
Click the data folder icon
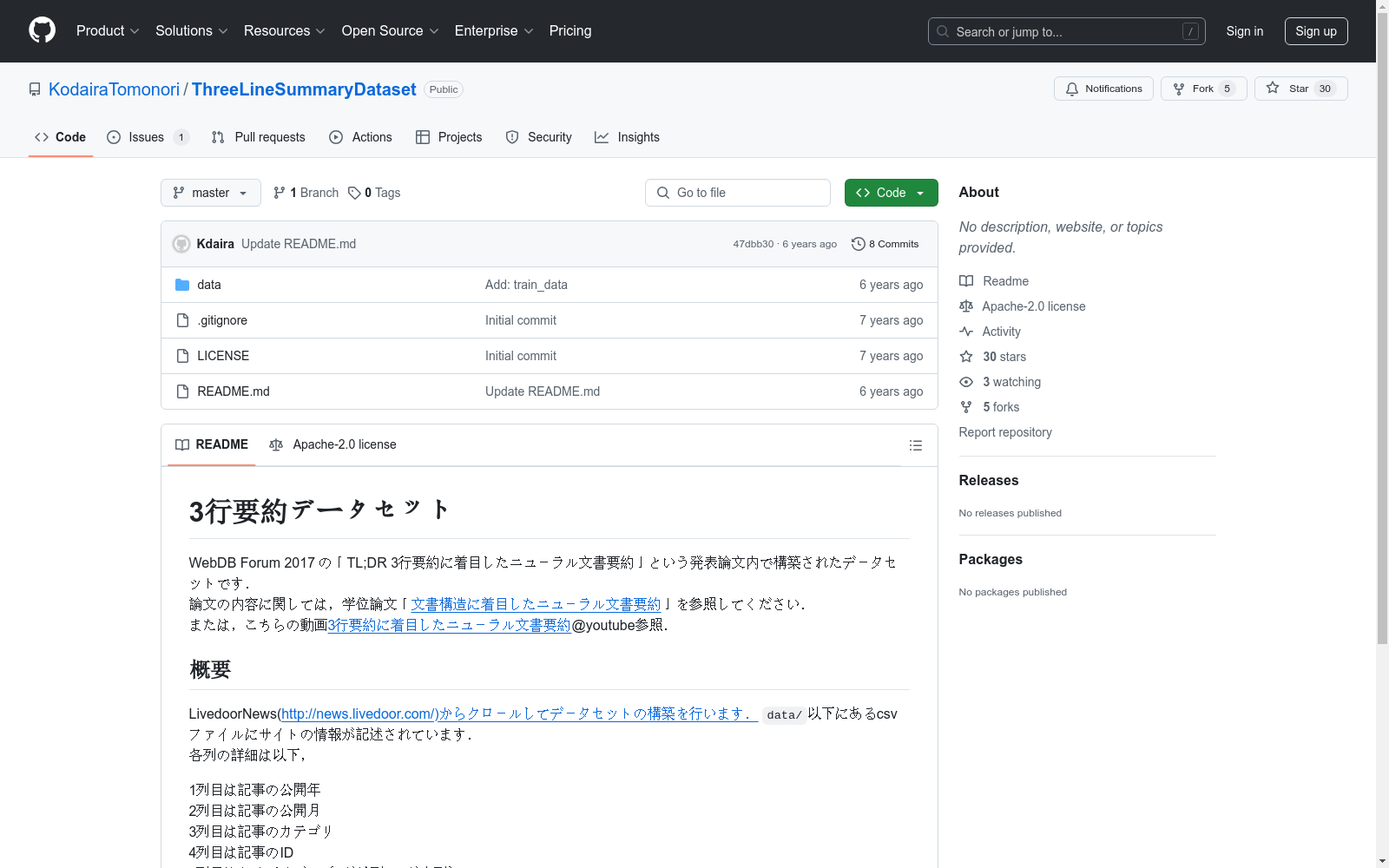(x=182, y=285)
